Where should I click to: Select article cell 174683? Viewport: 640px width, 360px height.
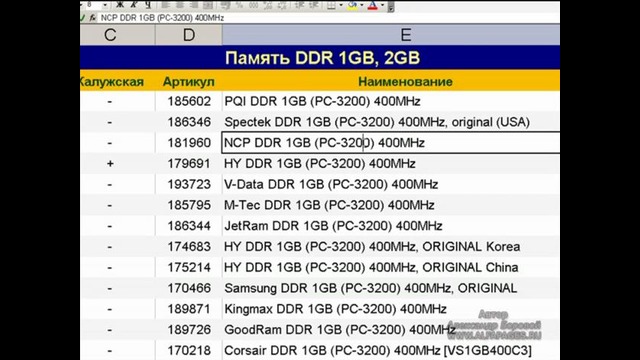click(189, 247)
